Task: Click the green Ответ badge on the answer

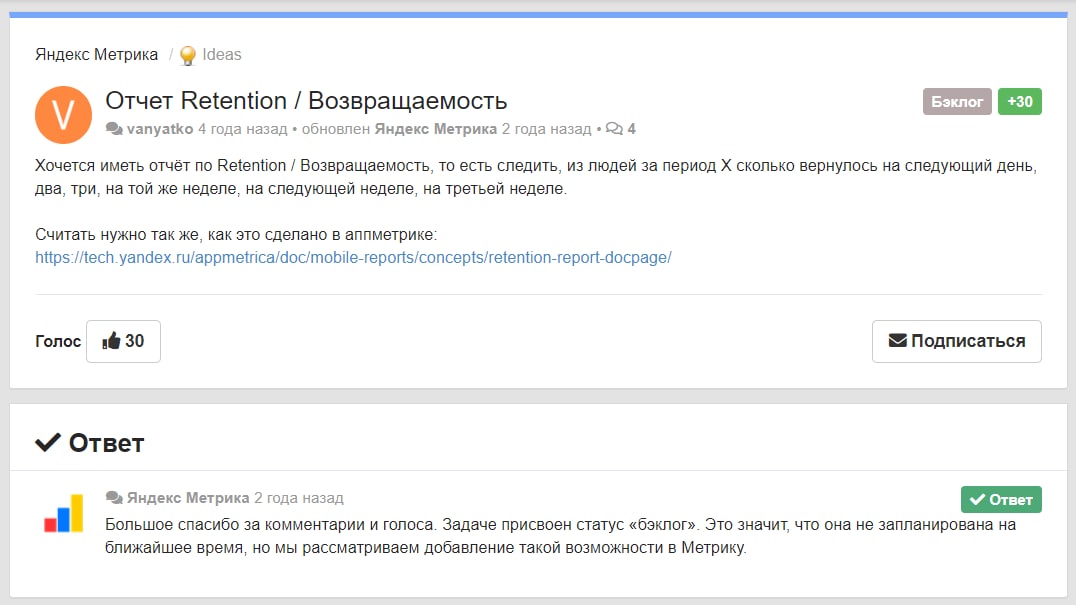Action: pyautogui.click(x=1001, y=499)
